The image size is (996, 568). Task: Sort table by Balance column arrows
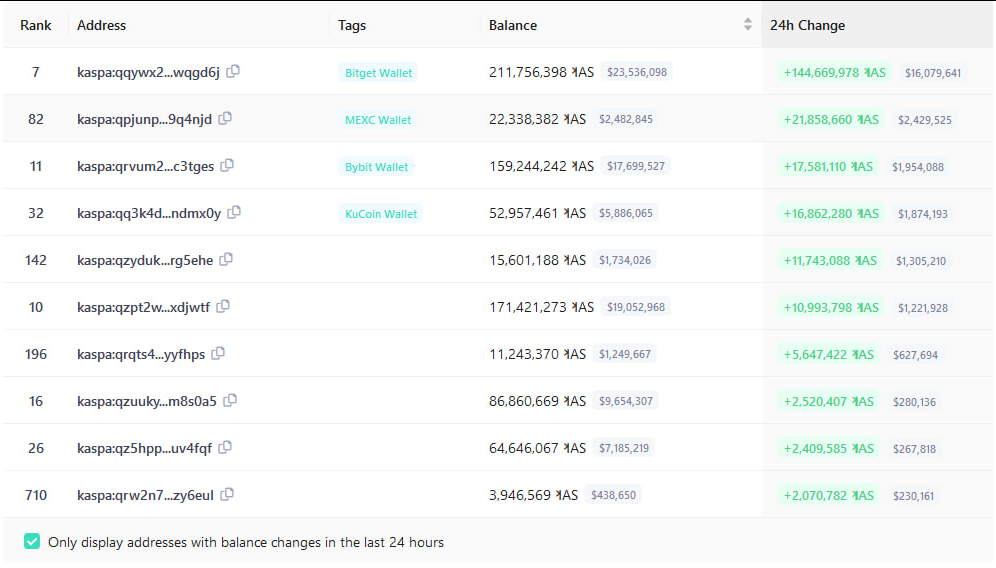click(x=748, y=25)
